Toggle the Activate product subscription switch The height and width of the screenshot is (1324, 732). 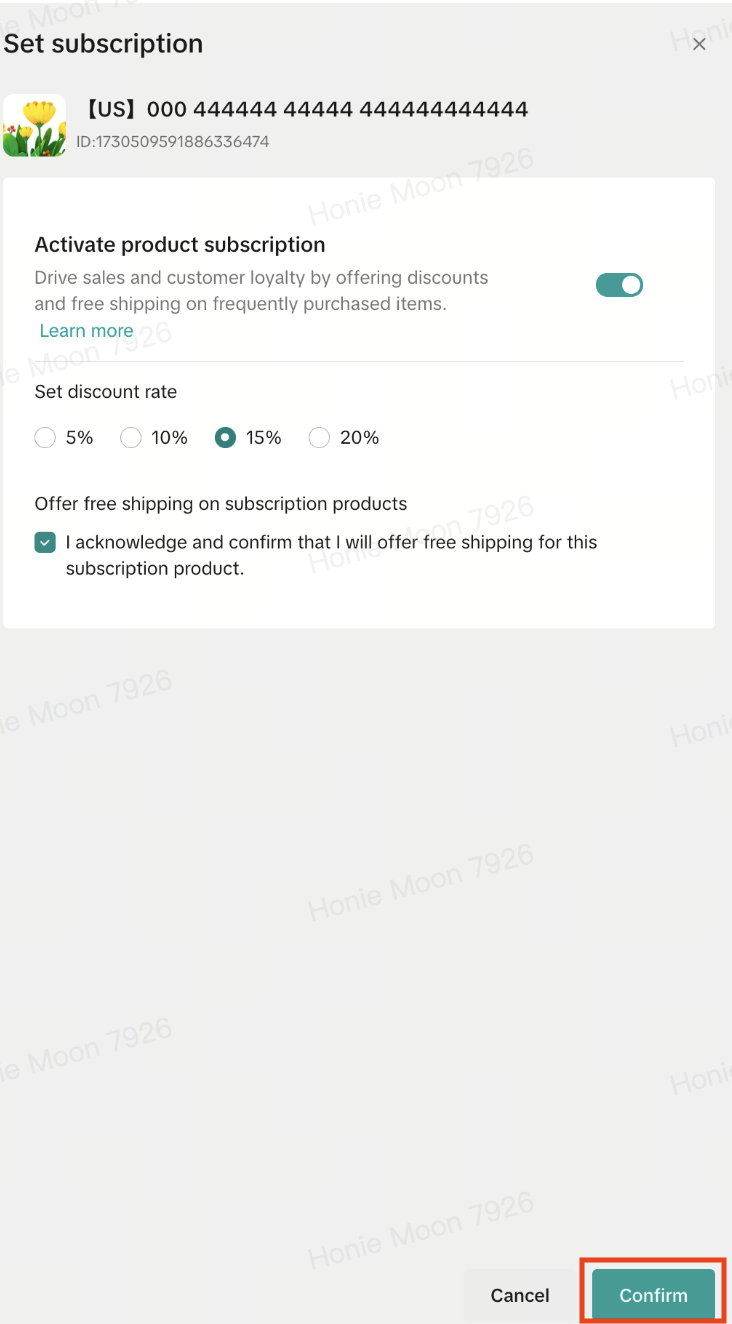(x=619, y=285)
